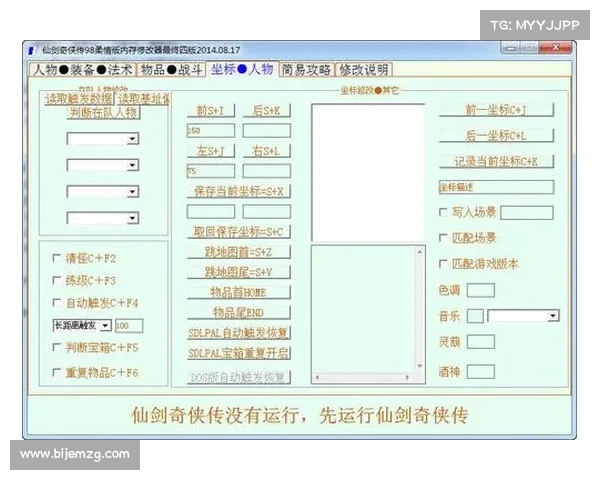Toggle the 判断宝箱C+F5 checkbox
The height and width of the screenshot is (480, 600).
(x=57, y=347)
